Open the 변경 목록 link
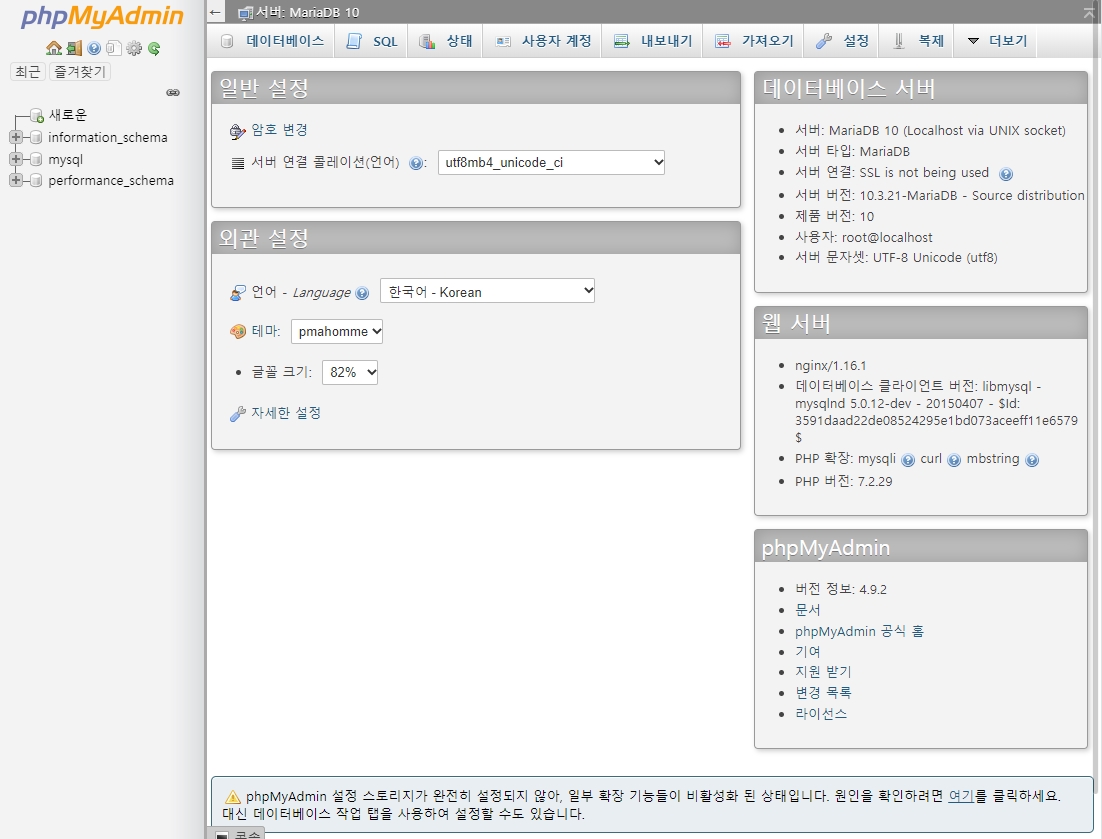 click(x=823, y=692)
